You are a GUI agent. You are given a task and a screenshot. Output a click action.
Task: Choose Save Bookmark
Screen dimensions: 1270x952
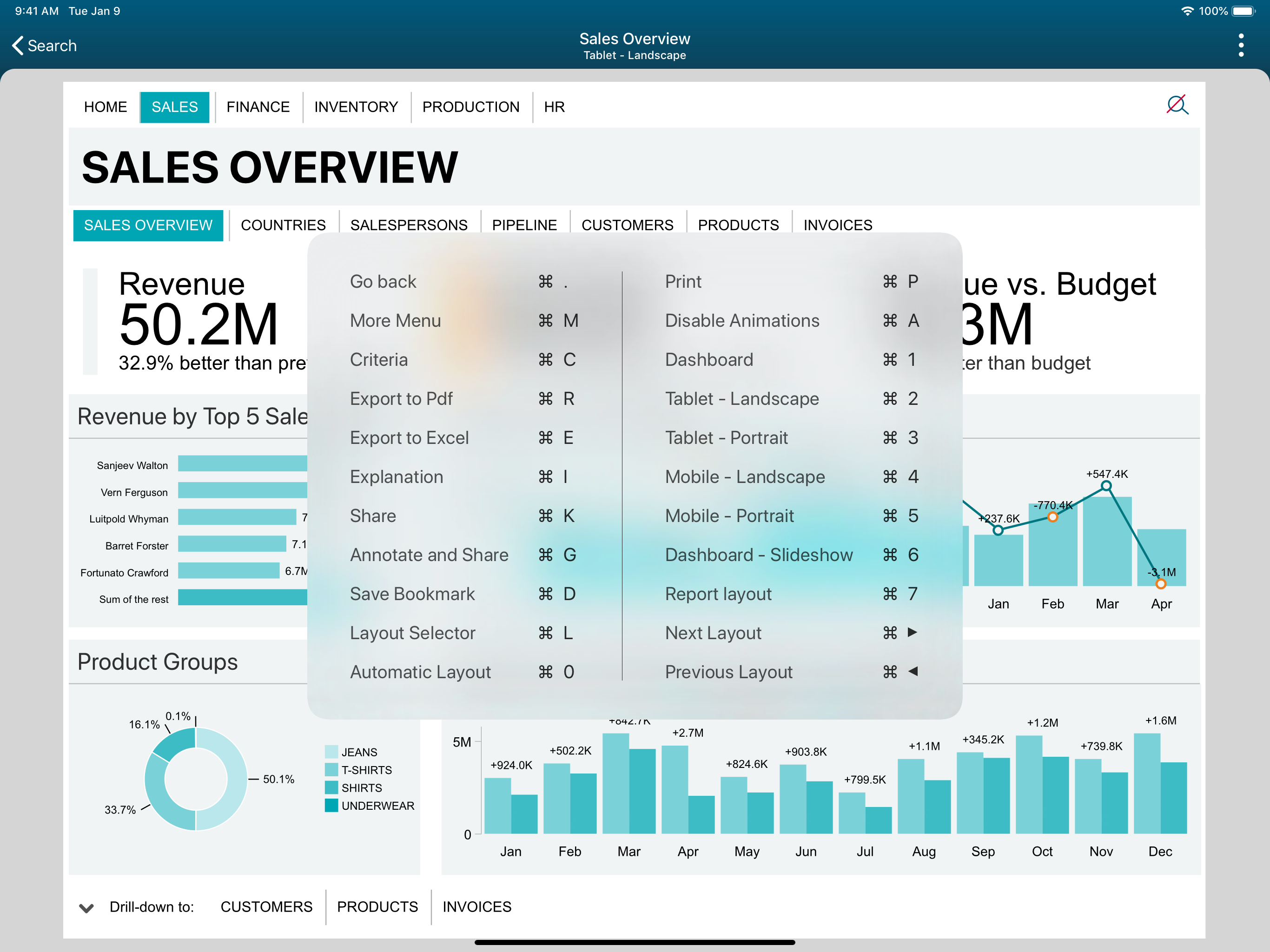click(x=464, y=594)
